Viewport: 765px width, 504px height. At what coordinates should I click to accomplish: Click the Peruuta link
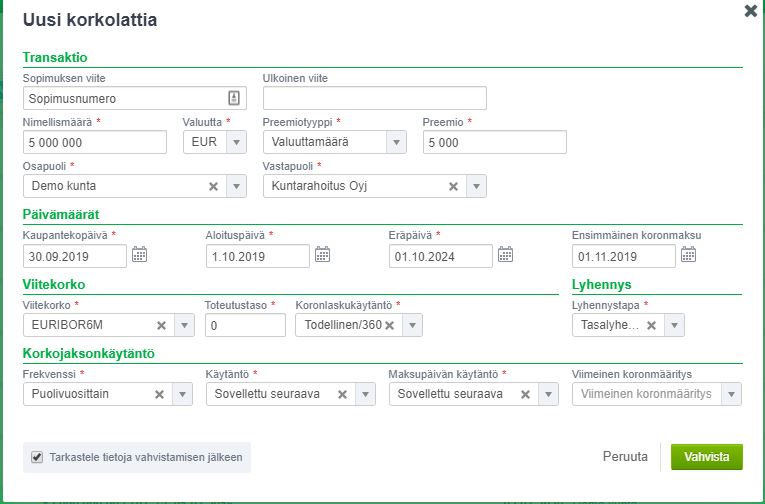point(625,457)
